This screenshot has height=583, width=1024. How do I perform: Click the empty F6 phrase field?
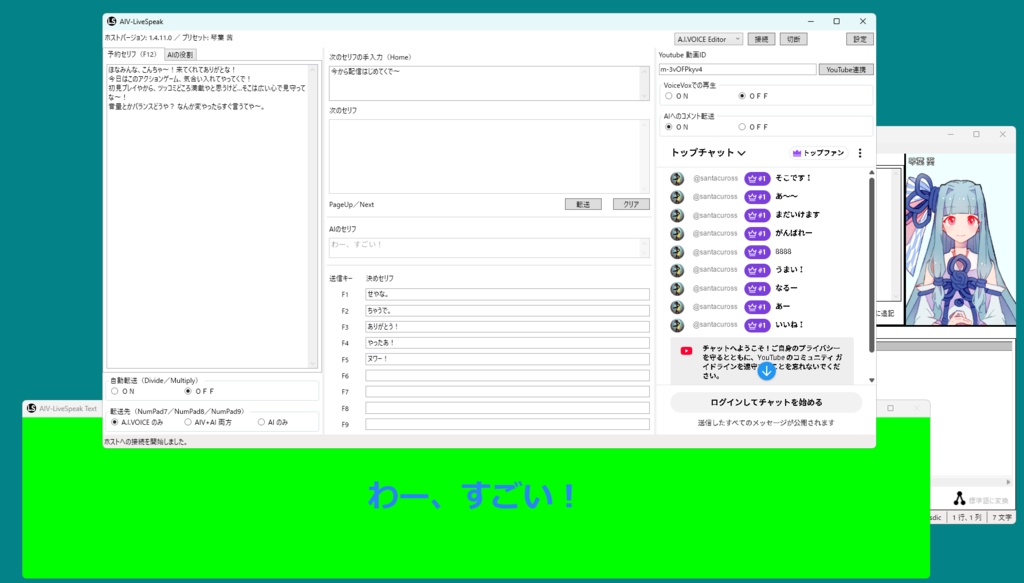(507, 375)
